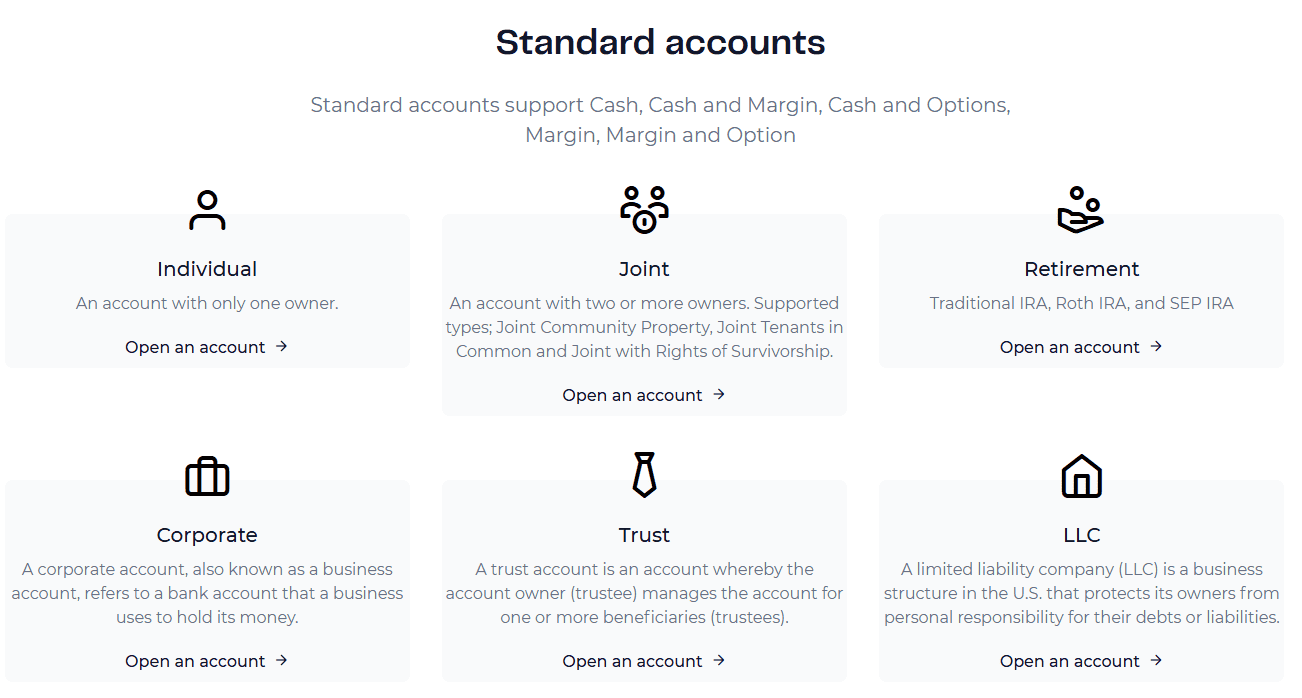Open an account for Joint

point(633,394)
